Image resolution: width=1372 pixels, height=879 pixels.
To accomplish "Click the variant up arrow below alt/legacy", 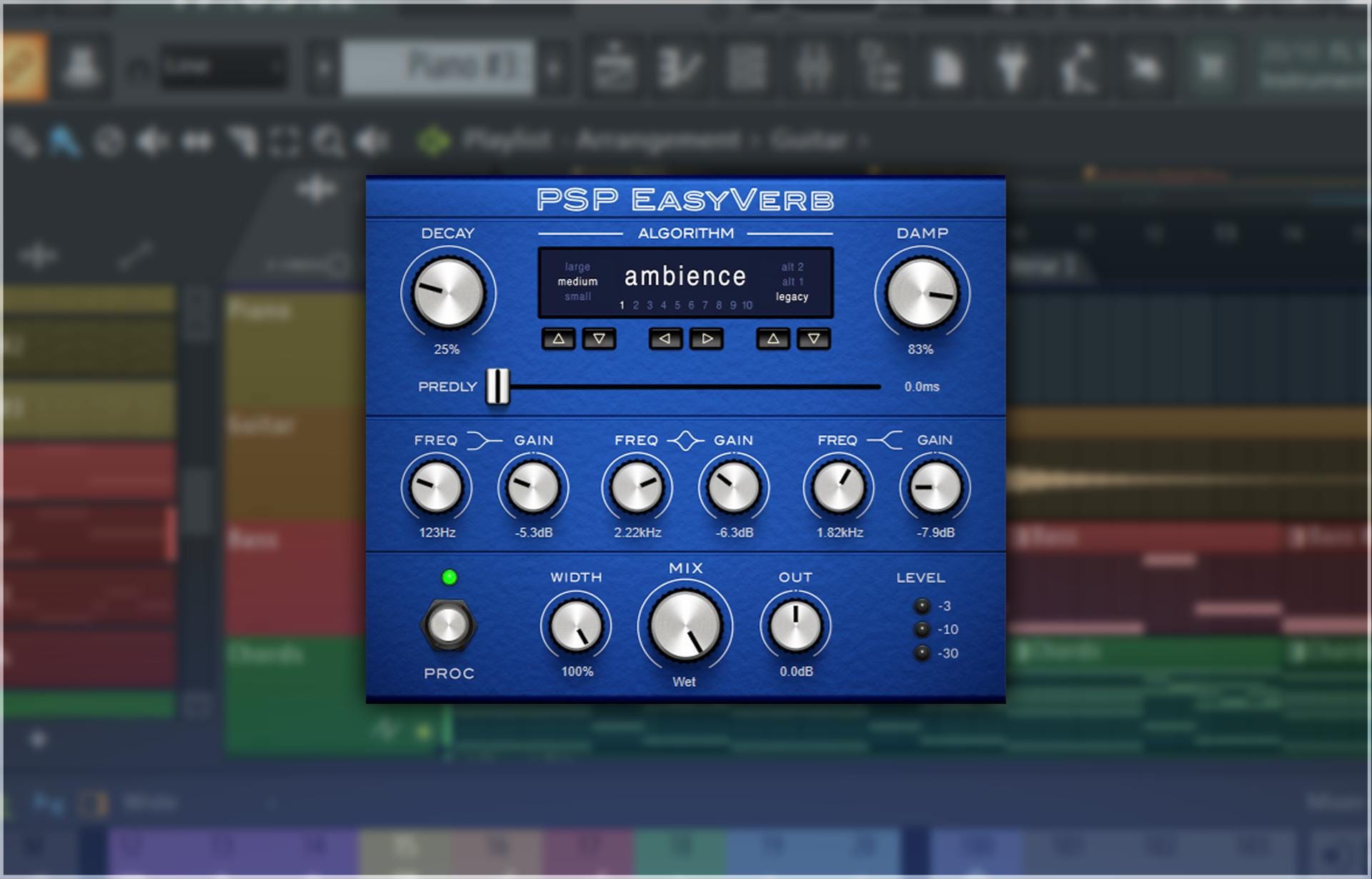I will click(x=773, y=339).
